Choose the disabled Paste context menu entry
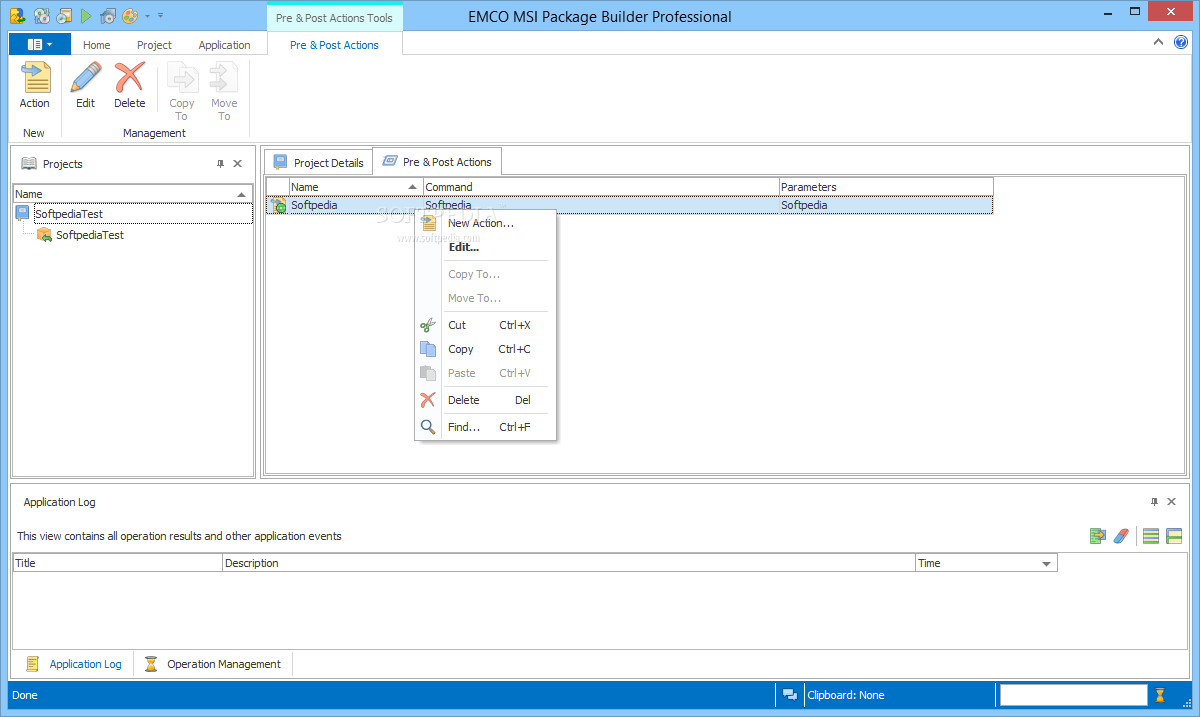 [x=485, y=373]
